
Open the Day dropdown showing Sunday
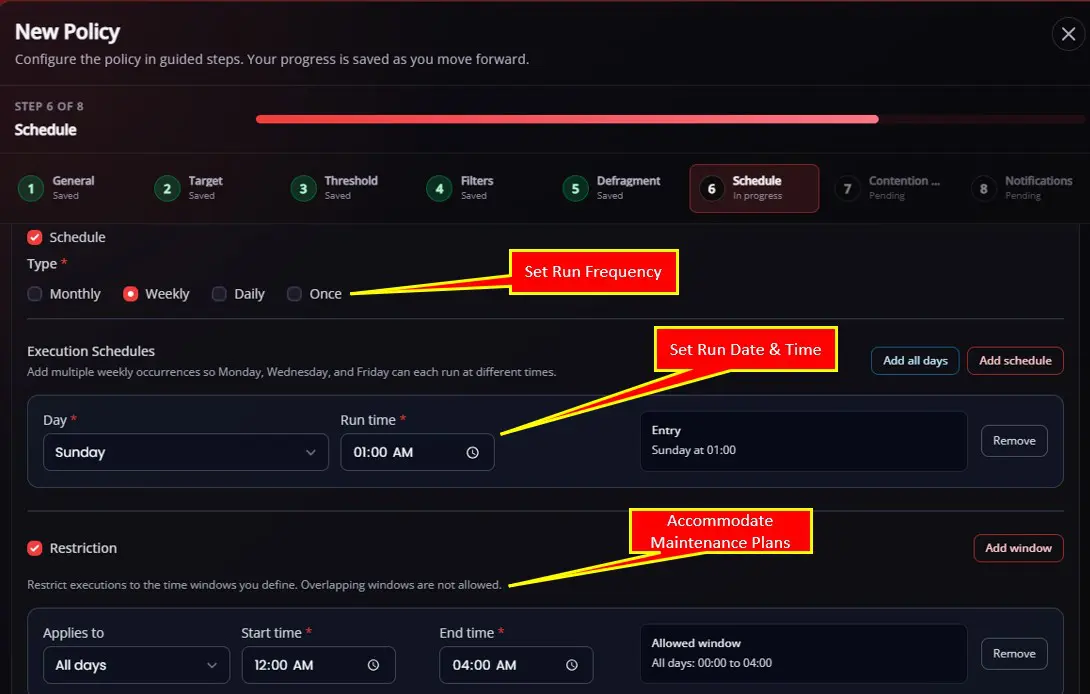click(x=186, y=452)
